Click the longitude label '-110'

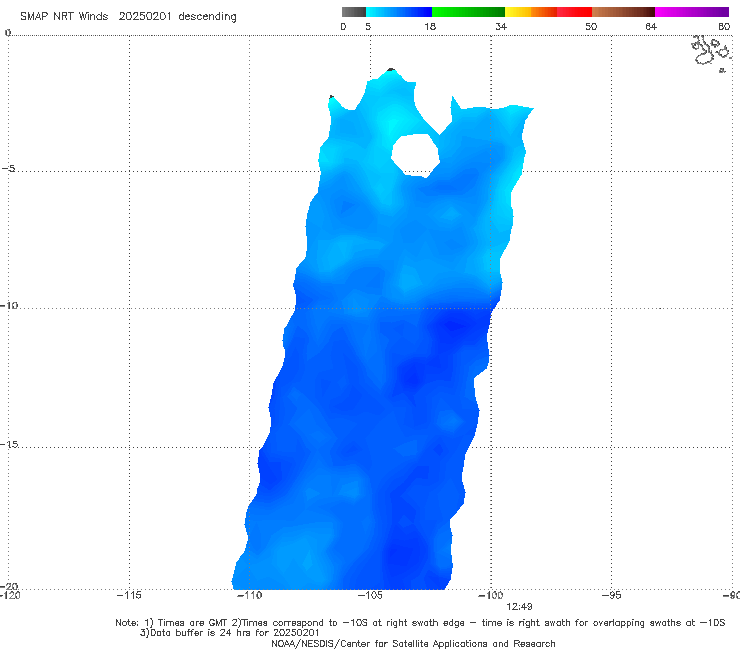[249, 595]
